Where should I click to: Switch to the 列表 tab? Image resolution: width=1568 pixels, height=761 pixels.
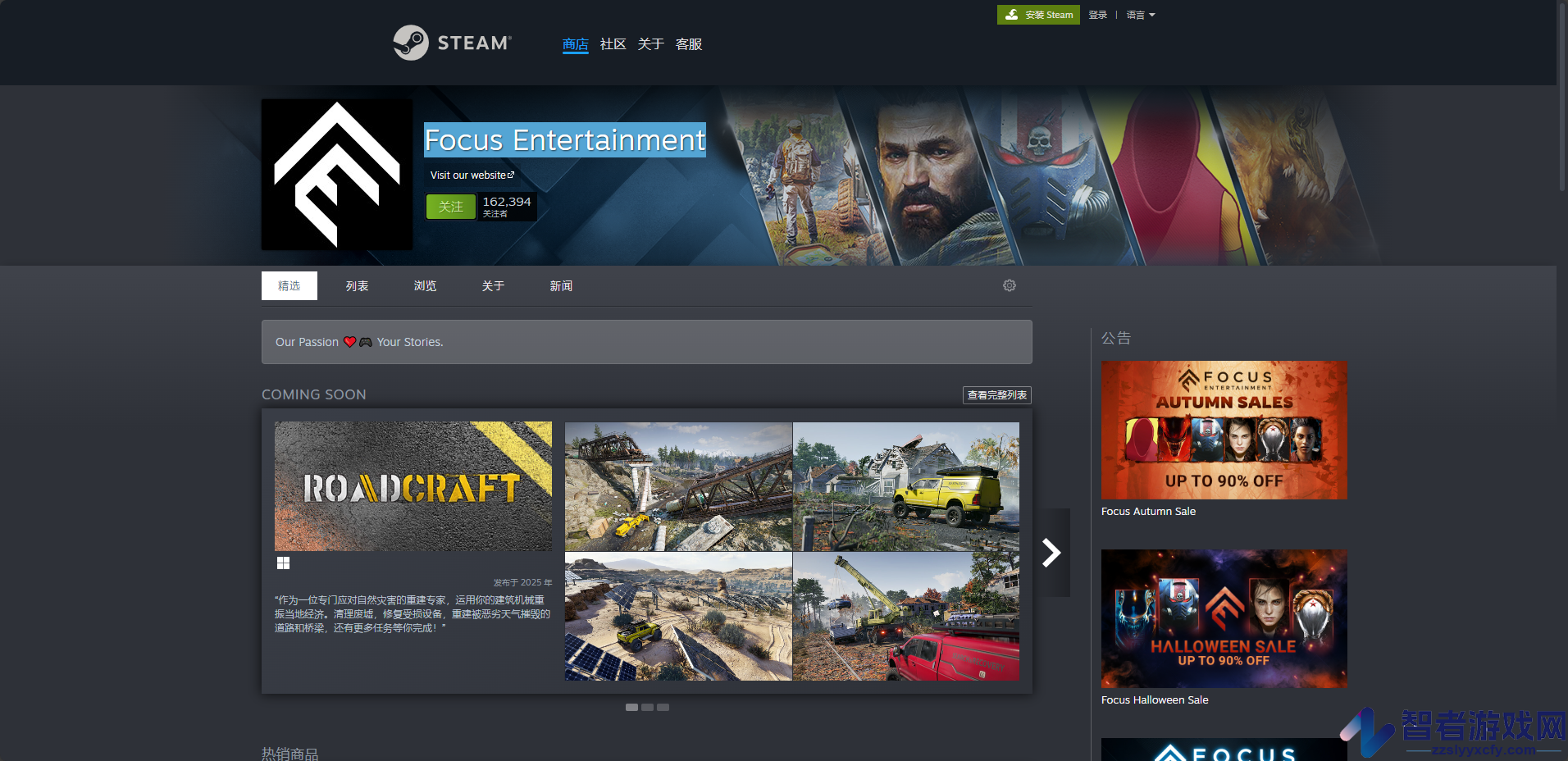click(x=357, y=286)
